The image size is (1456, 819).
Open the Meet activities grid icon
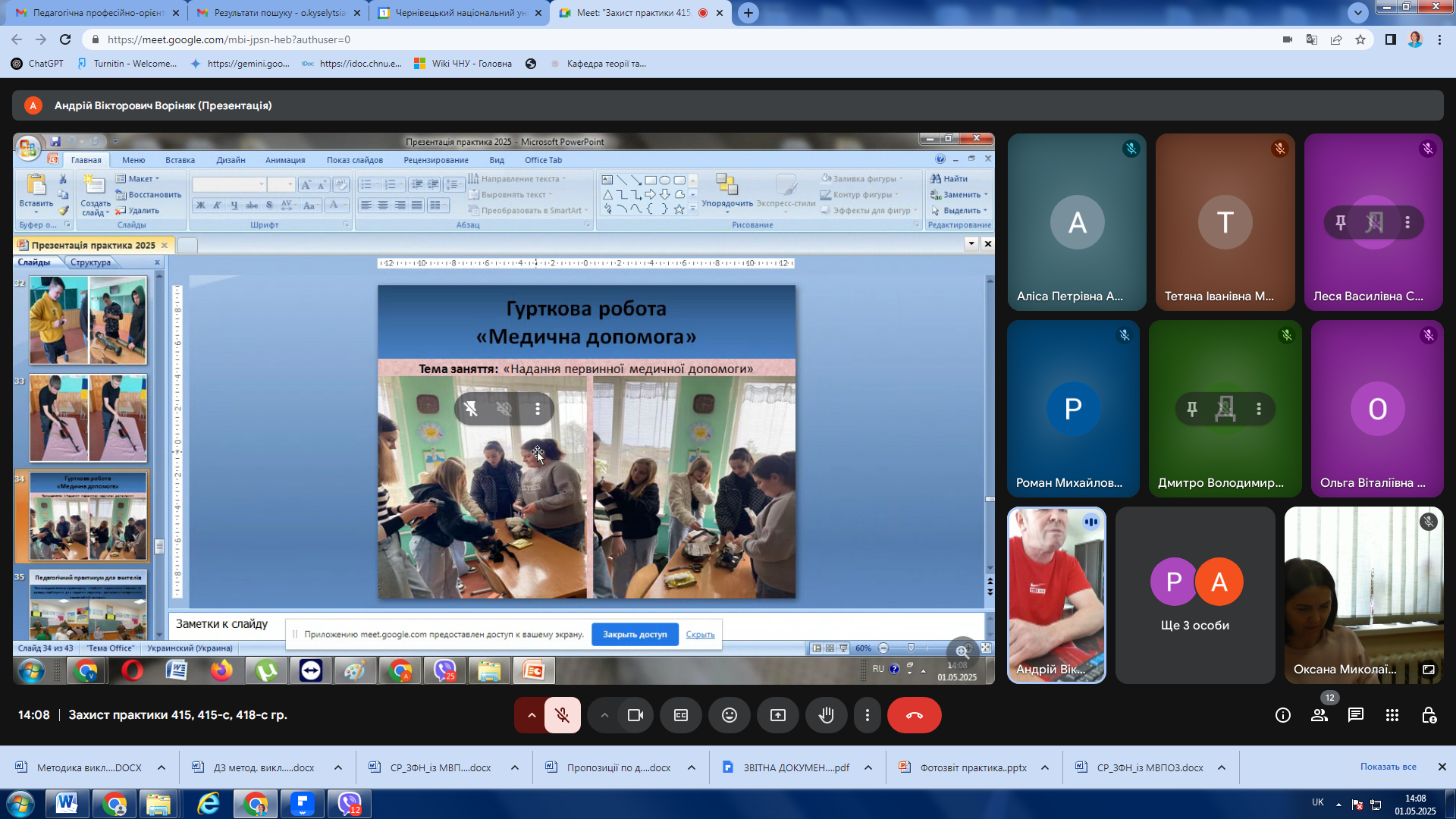point(1392,715)
